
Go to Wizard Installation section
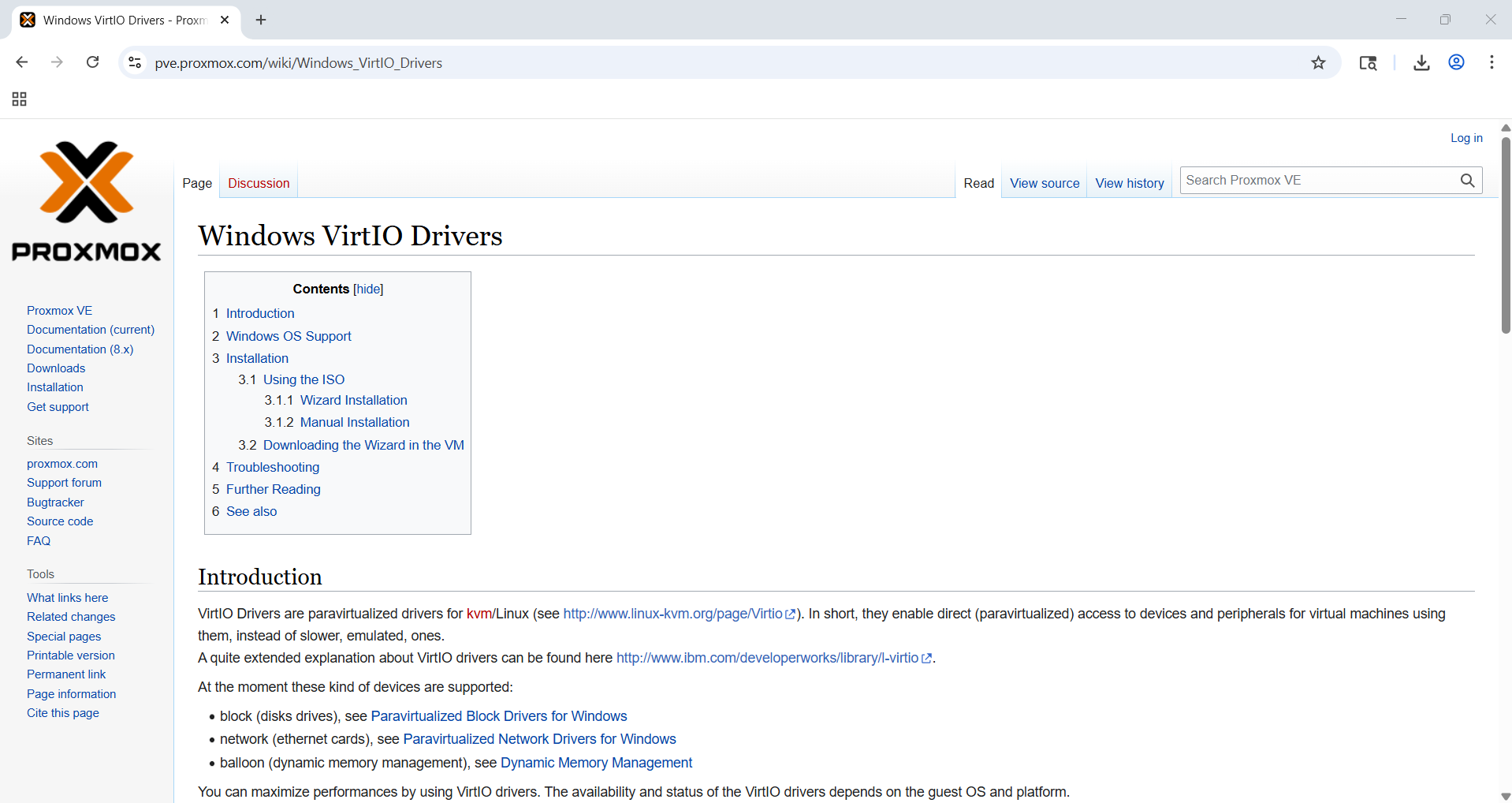(x=353, y=400)
